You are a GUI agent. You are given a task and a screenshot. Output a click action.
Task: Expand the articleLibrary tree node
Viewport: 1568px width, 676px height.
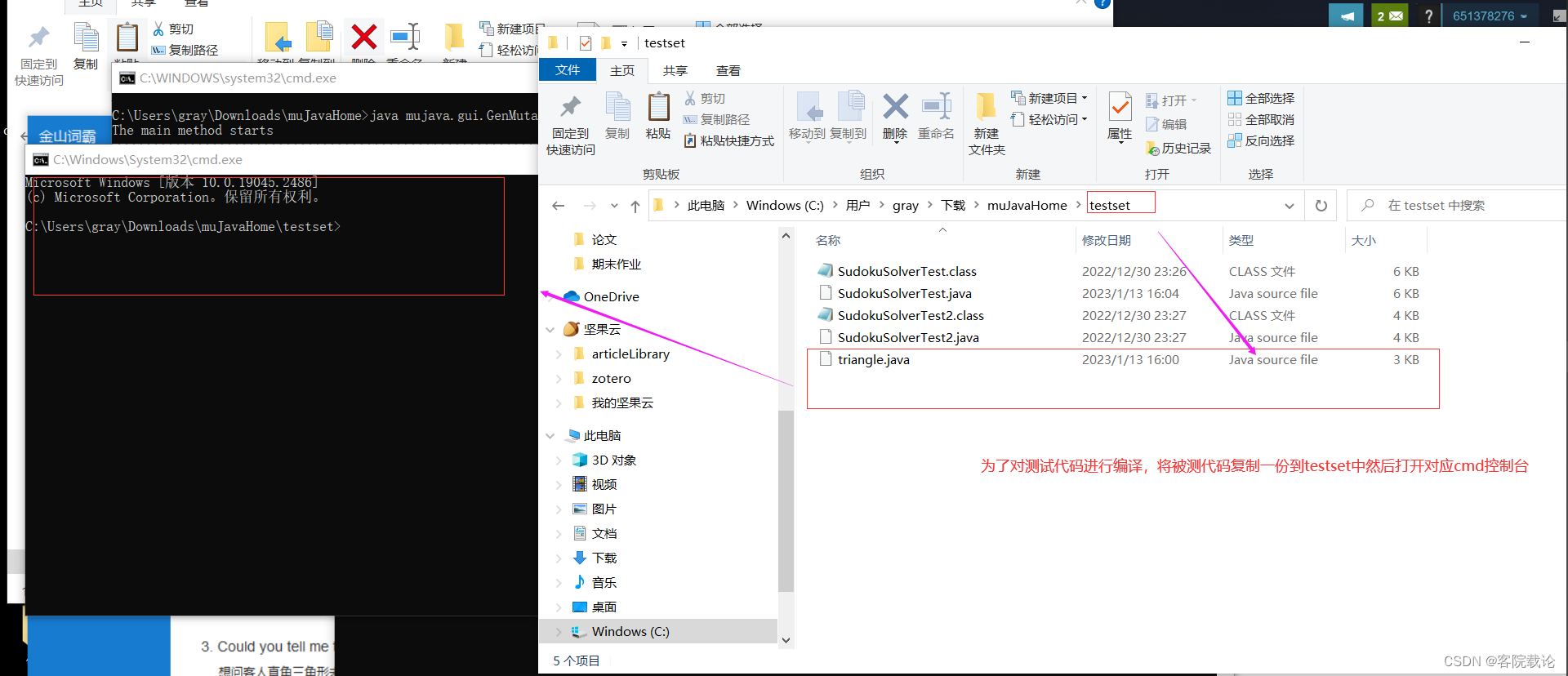pyautogui.click(x=559, y=354)
